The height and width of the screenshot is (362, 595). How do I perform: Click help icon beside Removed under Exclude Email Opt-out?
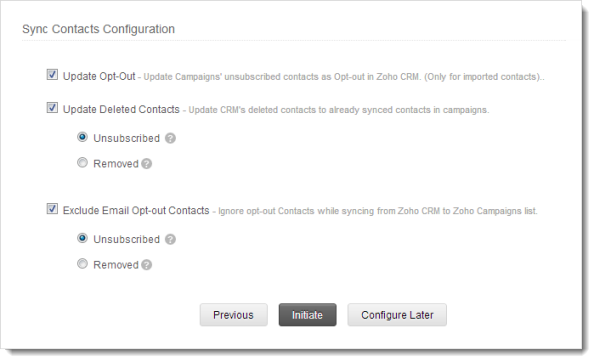146,265
